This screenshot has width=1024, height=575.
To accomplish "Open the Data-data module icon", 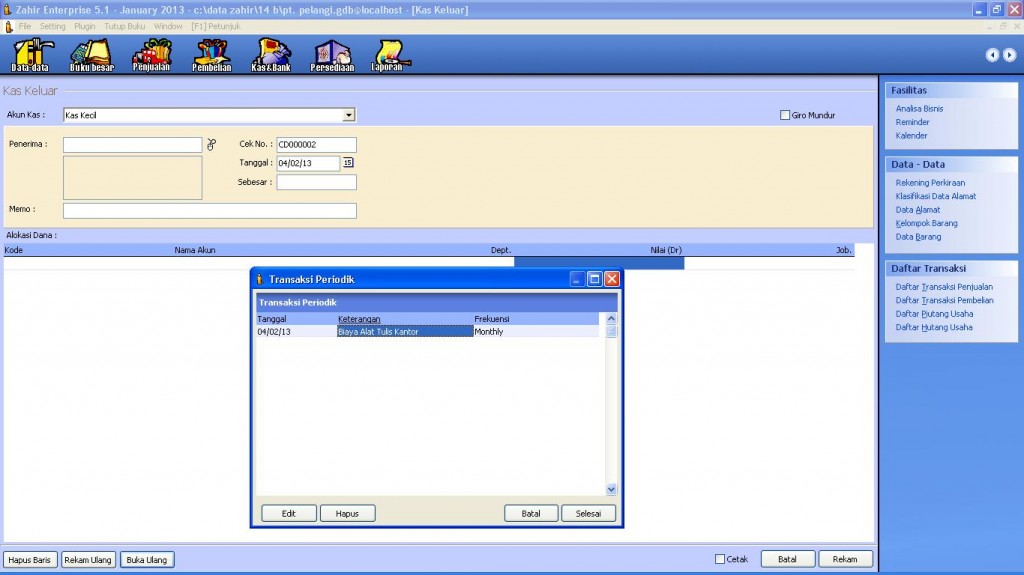I will pyautogui.click(x=30, y=55).
